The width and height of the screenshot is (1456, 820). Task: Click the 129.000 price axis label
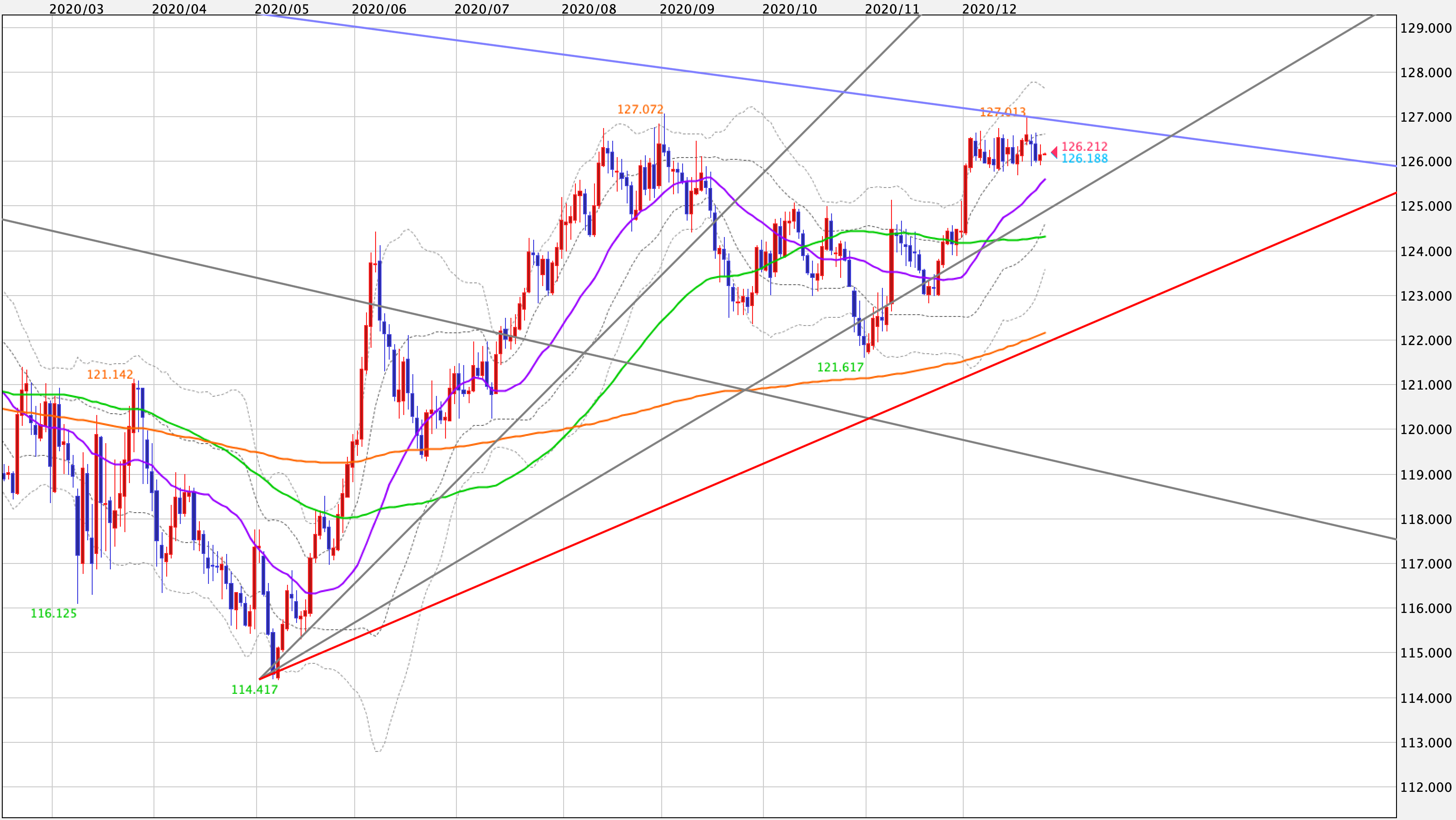(x=1426, y=28)
